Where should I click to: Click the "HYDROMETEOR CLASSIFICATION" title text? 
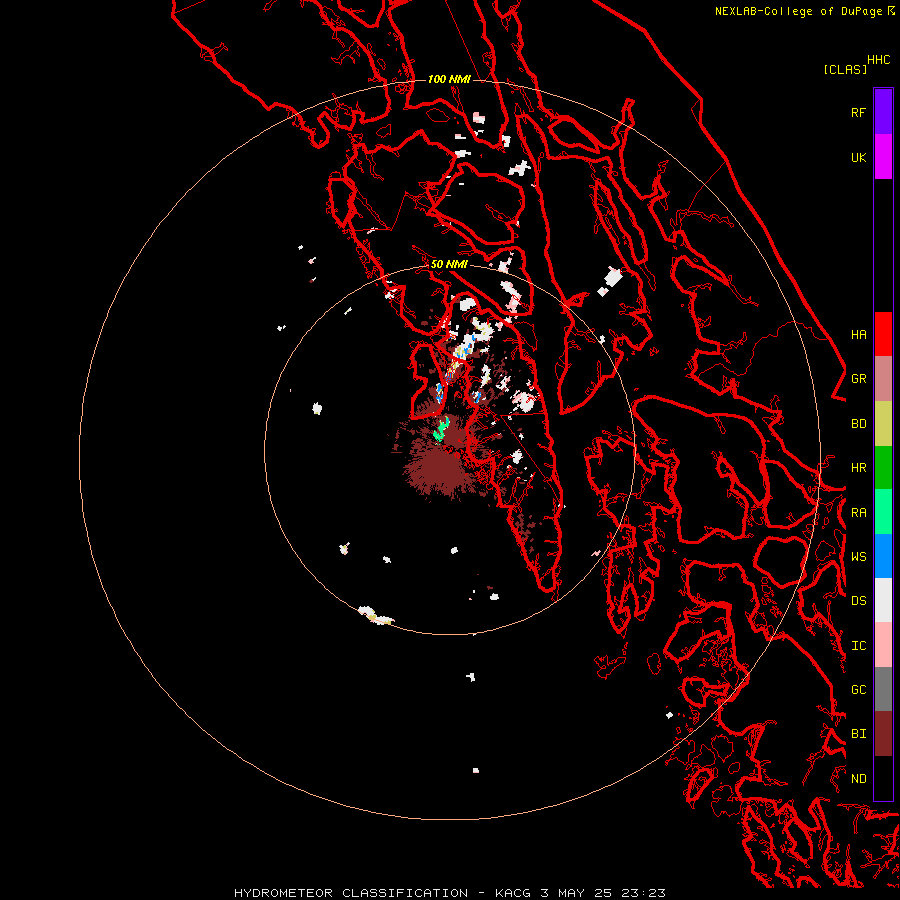click(351, 893)
